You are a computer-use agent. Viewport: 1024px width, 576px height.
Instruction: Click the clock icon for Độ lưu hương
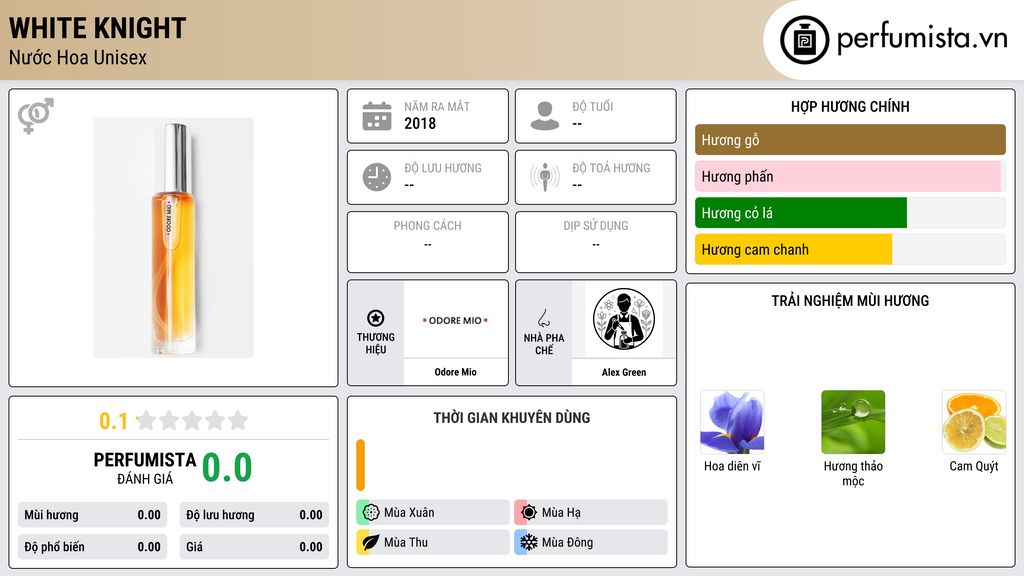pos(377,177)
